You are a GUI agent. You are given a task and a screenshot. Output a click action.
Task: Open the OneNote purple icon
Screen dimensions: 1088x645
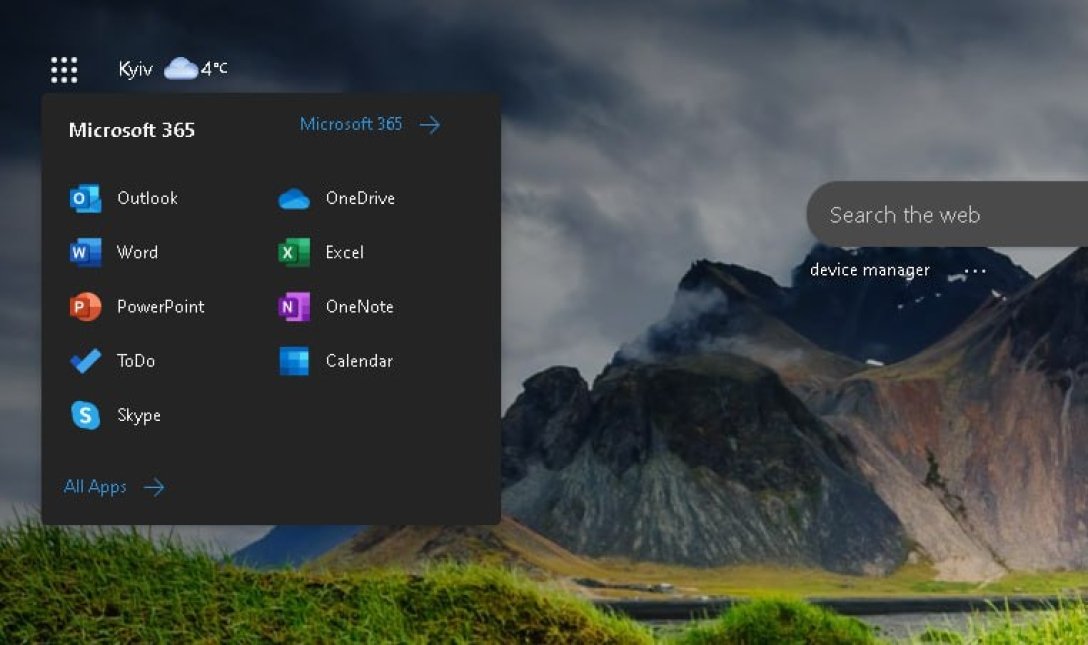point(294,307)
